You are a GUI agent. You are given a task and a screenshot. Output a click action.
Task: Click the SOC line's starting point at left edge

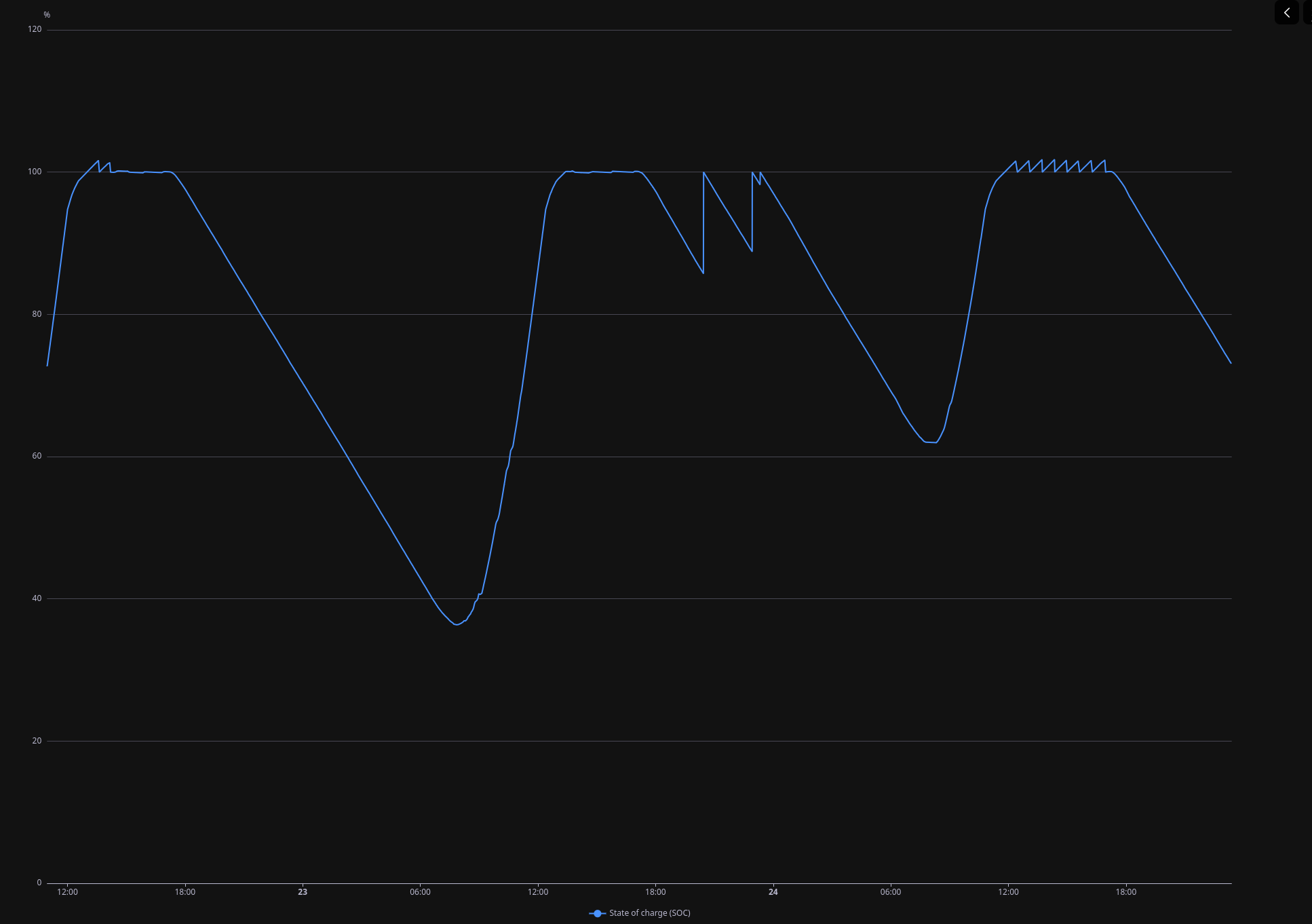47,366
